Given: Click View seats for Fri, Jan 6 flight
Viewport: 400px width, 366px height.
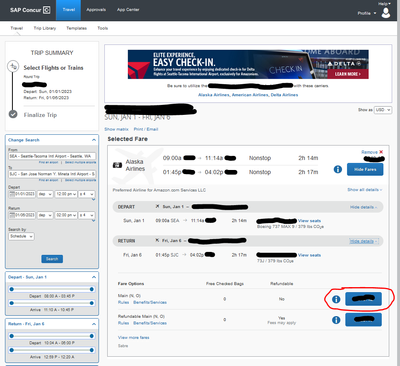Looking at the screenshot, I should pyautogui.click(x=309, y=255).
